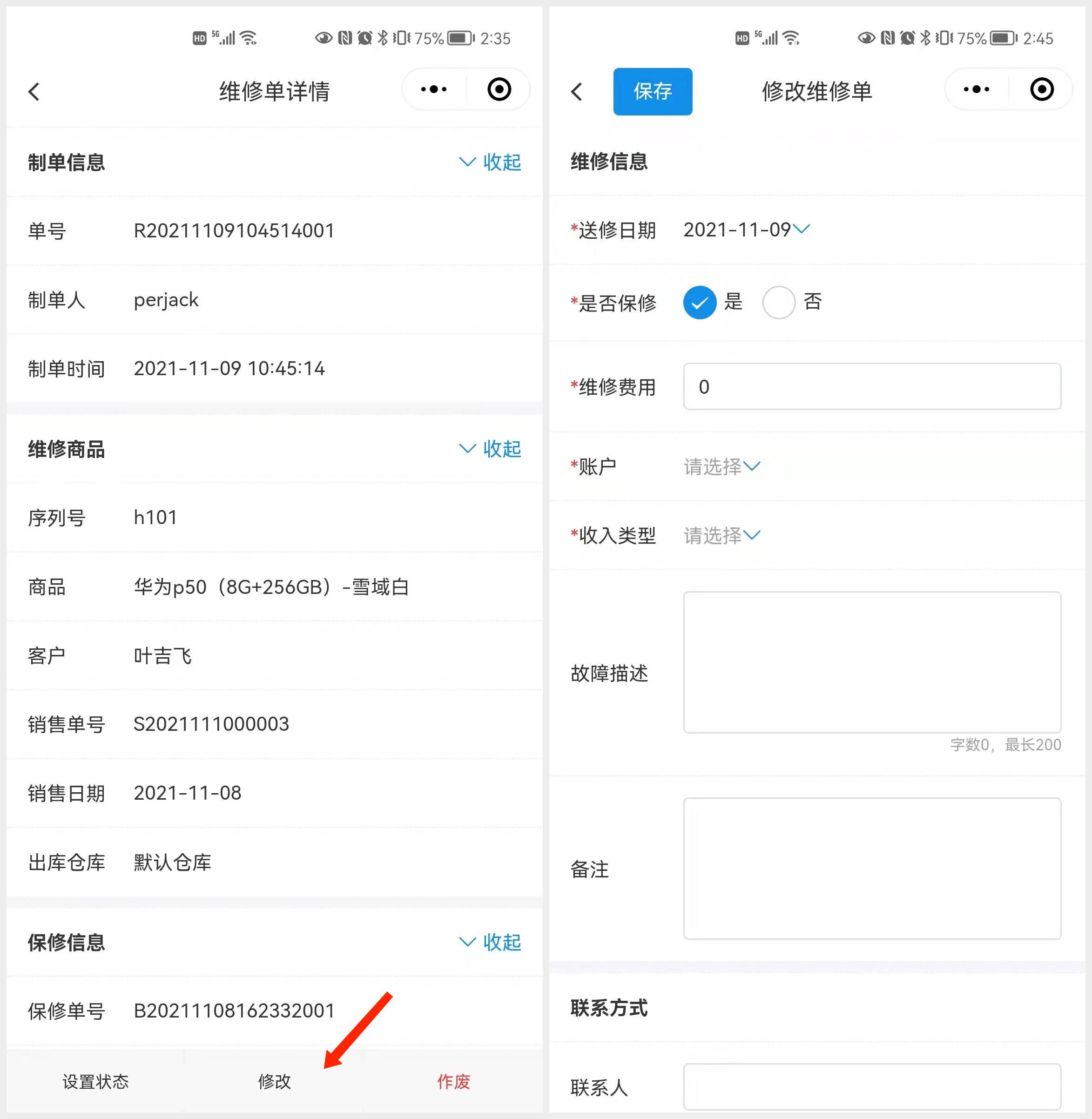Collapse the 制单信息 section
The image size is (1092, 1119).
pyautogui.click(x=490, y=162)
